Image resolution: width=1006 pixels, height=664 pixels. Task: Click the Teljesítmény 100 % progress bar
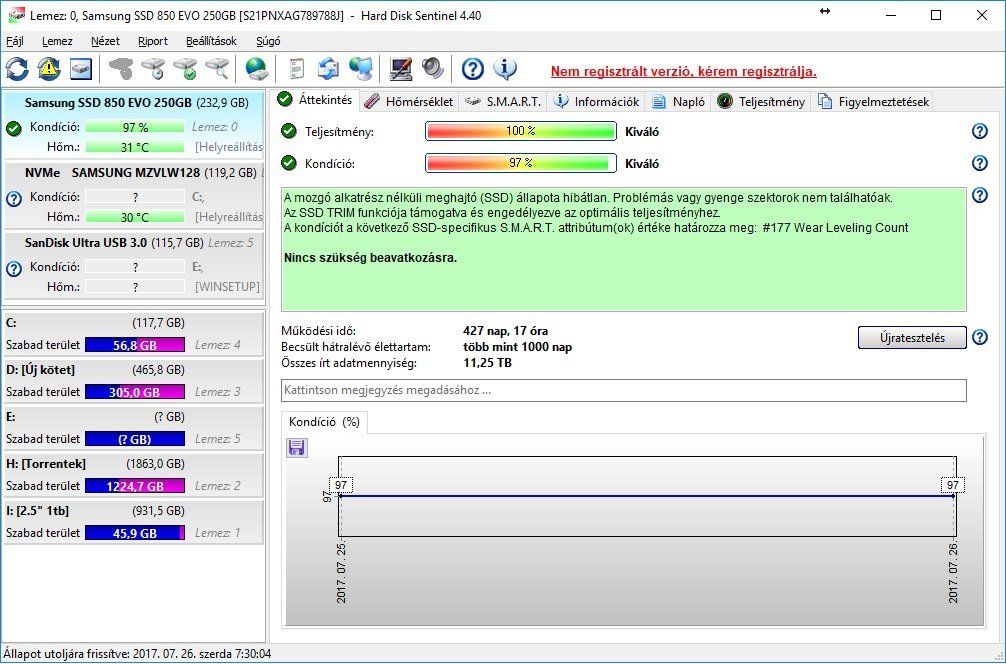click(x=520, y=132)
